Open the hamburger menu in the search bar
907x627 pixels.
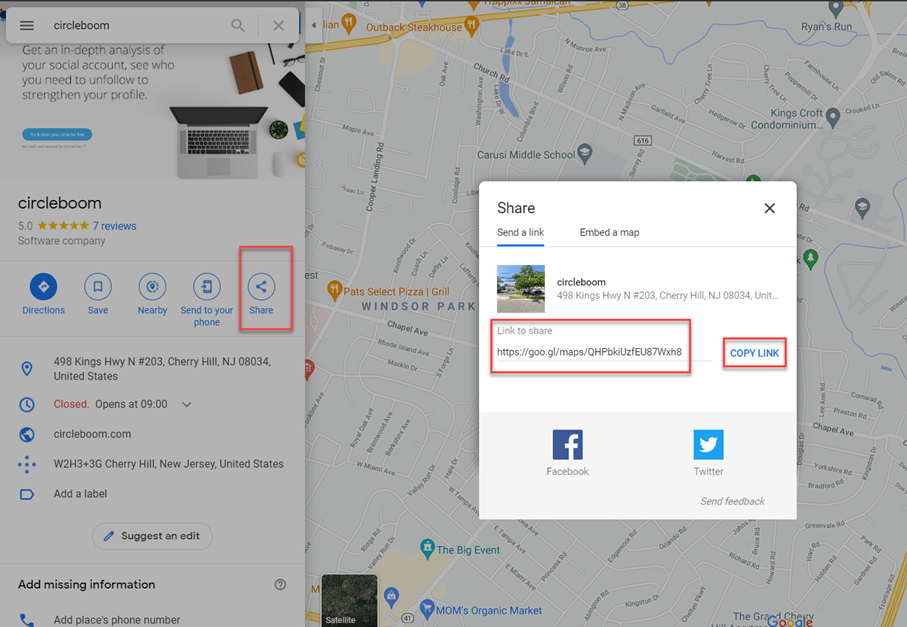pyautogui.click(x=27, y=25)
